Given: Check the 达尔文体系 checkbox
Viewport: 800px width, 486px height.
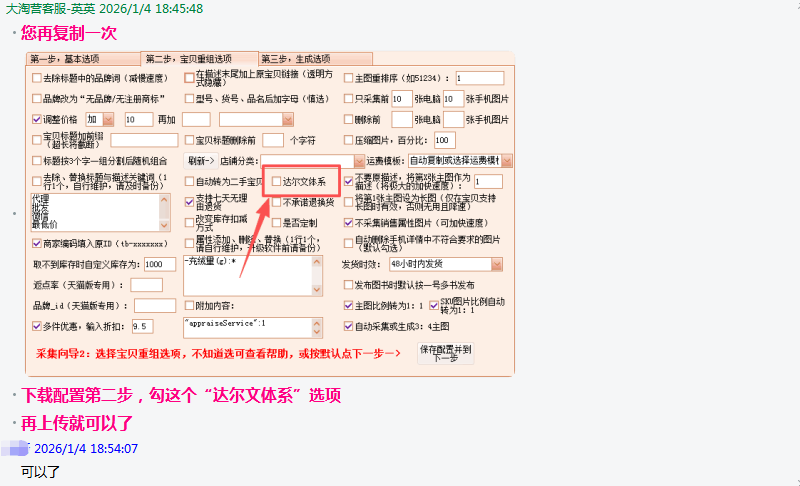Looking at the screenshot, I should (x=277, y=182).
